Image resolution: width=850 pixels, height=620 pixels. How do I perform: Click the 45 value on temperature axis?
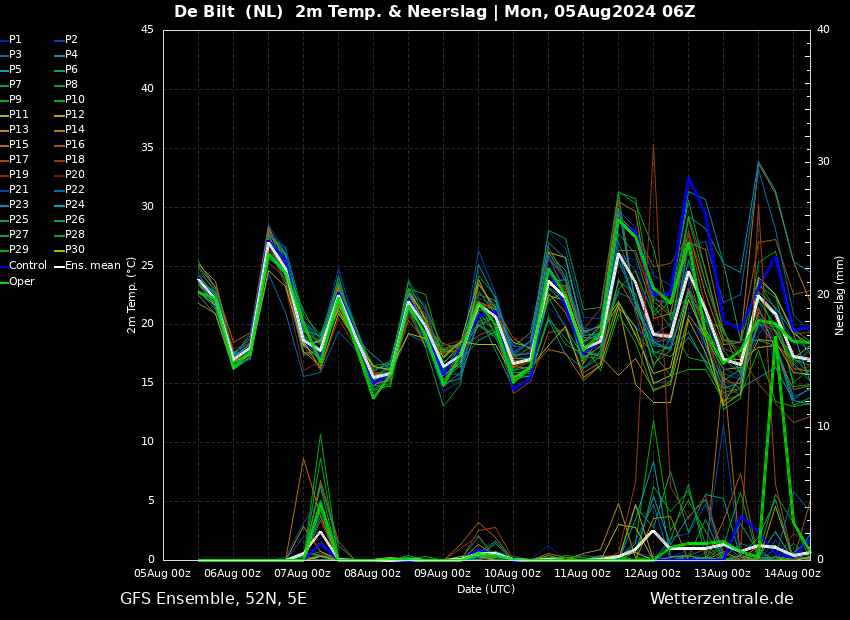click(x=147, y=30)
